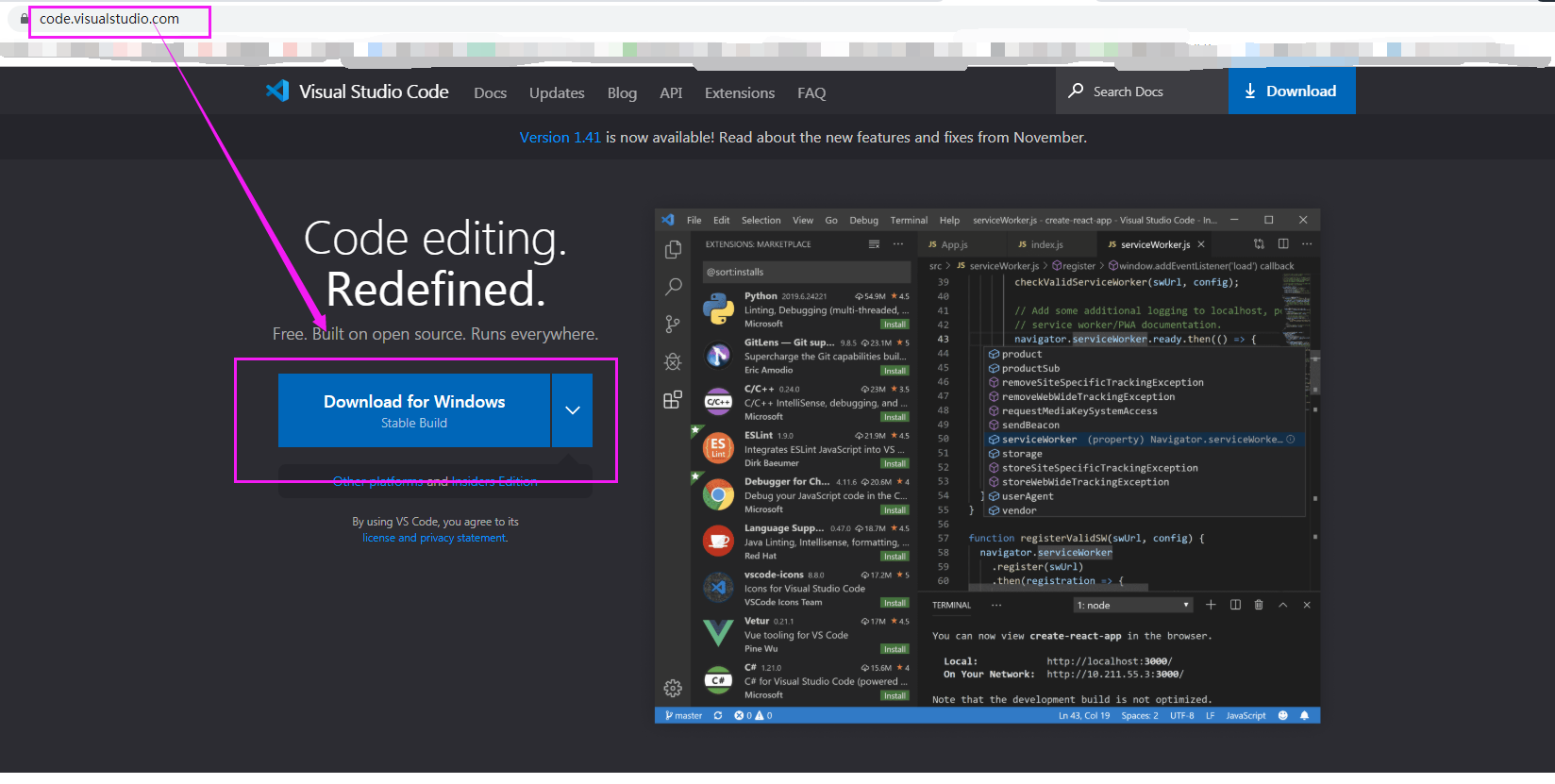1555x784 pixels.
Task: Click the Explorer files icon in activity bar
Action: coord(673,249)
